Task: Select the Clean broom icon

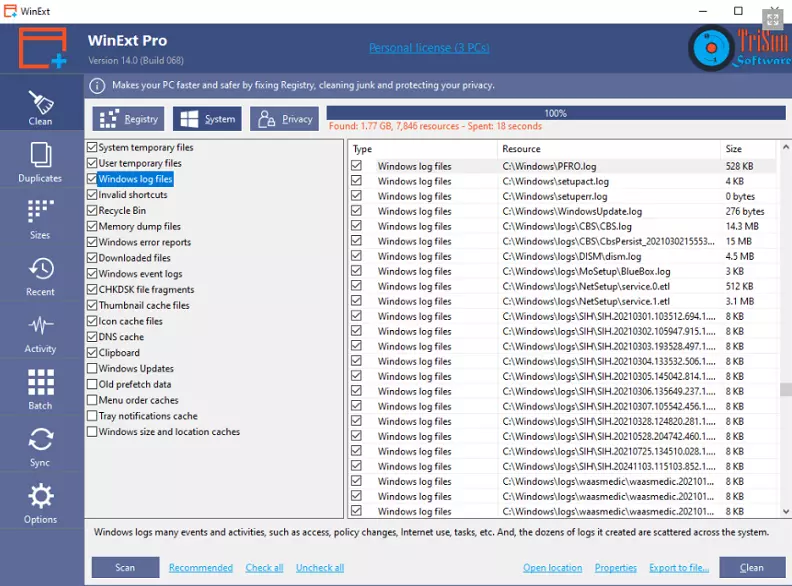Action: pos(40,107)
